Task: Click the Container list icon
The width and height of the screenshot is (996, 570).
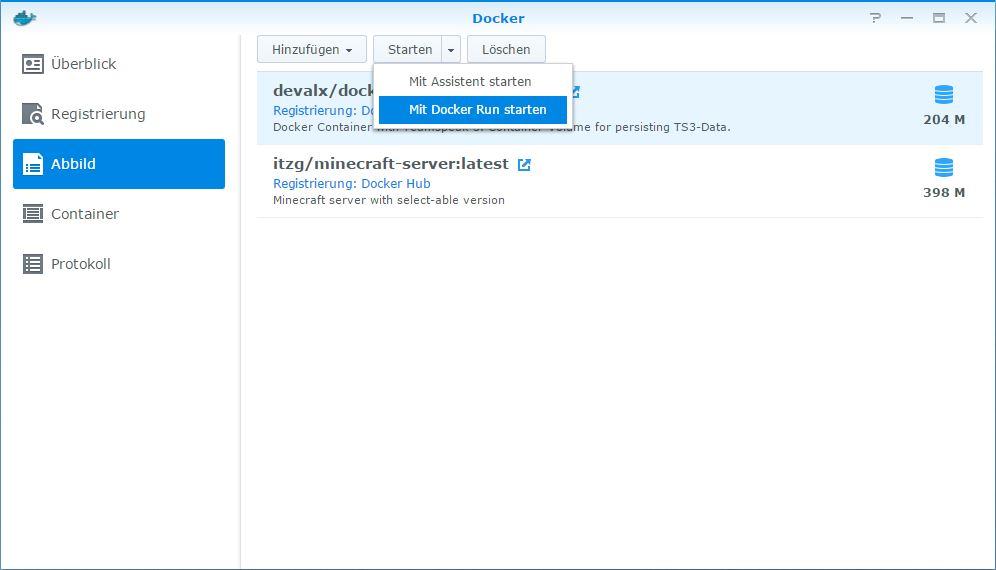Action: click(32, 214)
